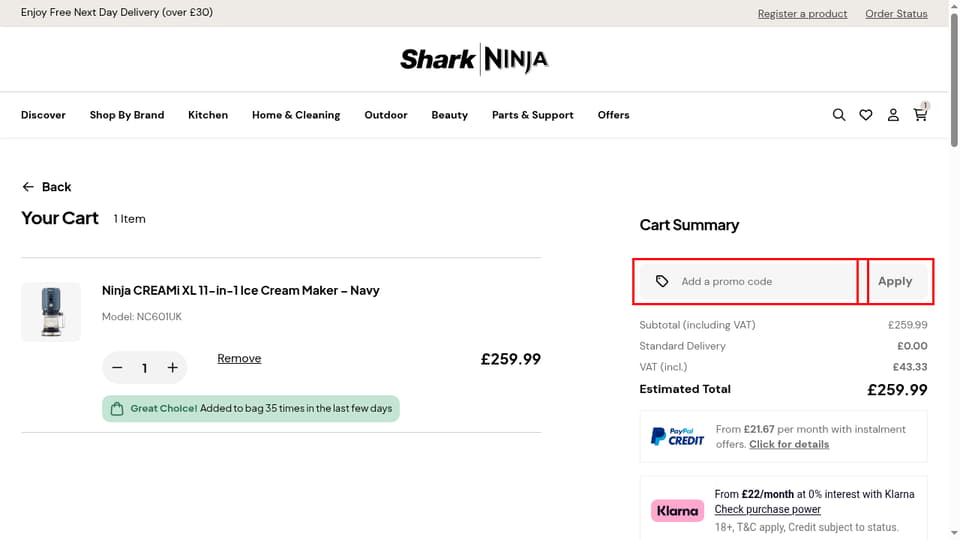Viewport: 960px width, 540px height.
Task: Click the quantity value 1
Action: point(144,368)
